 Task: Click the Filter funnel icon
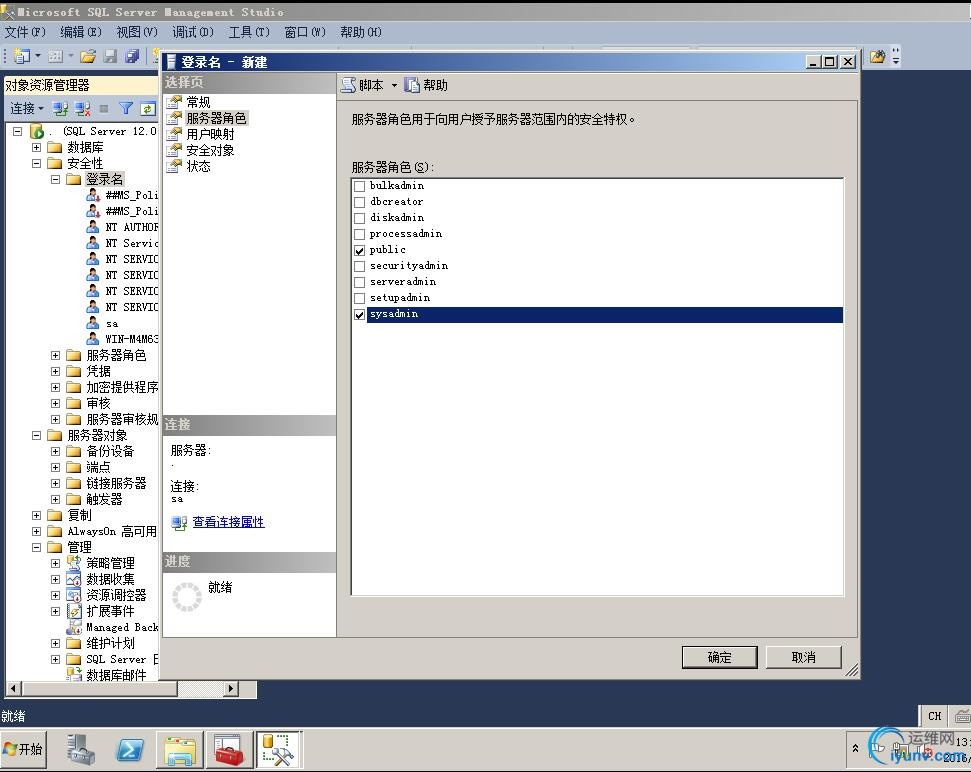pos(126,108)
